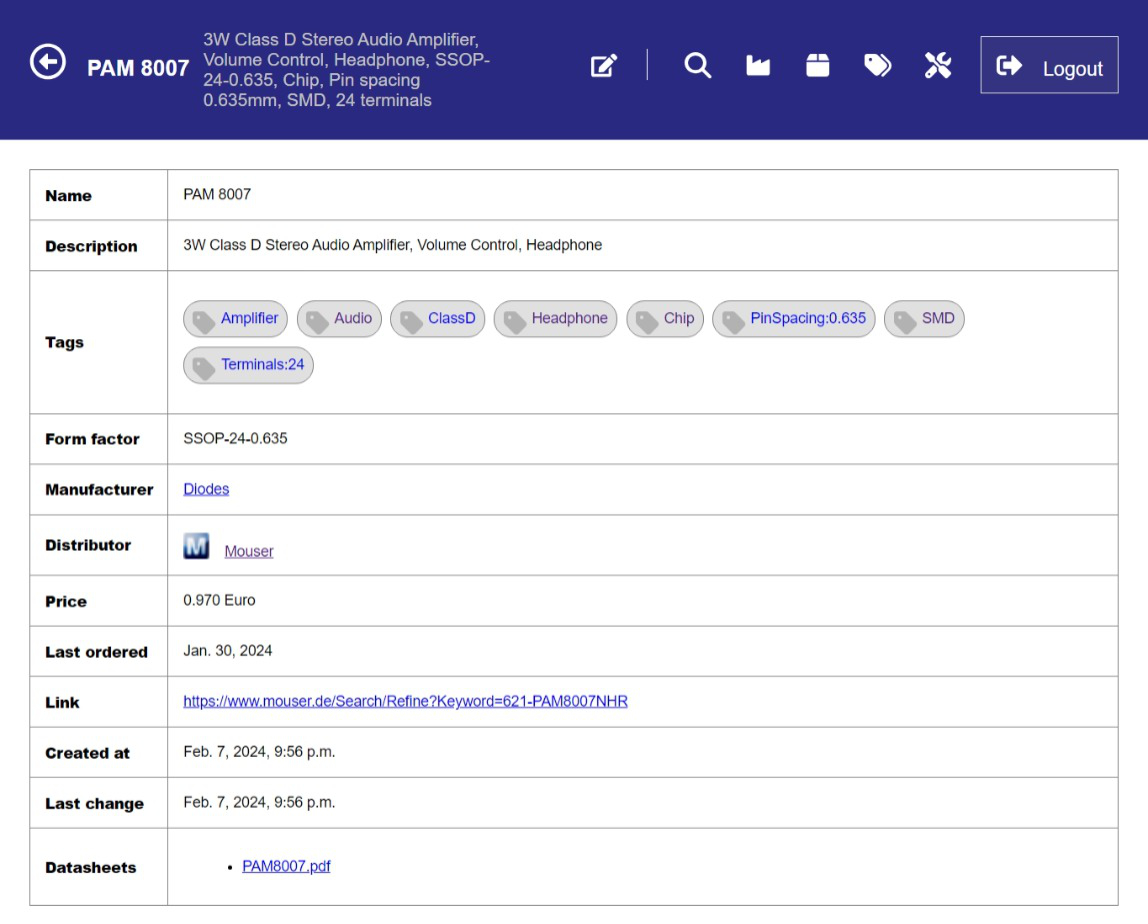Viewport: 1148px width, 924px height.
Task: Click the Last change timestamp value
Action: pos(259,802)
